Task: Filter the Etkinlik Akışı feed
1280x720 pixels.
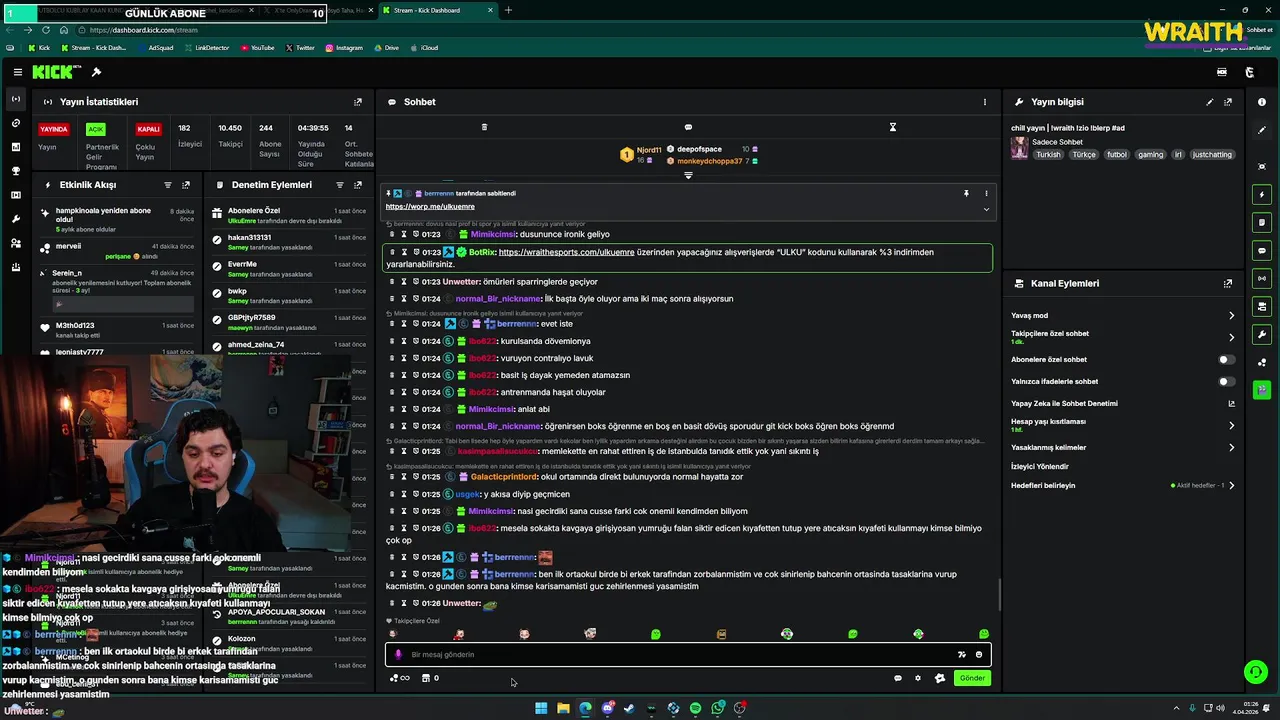Action: 167,185
